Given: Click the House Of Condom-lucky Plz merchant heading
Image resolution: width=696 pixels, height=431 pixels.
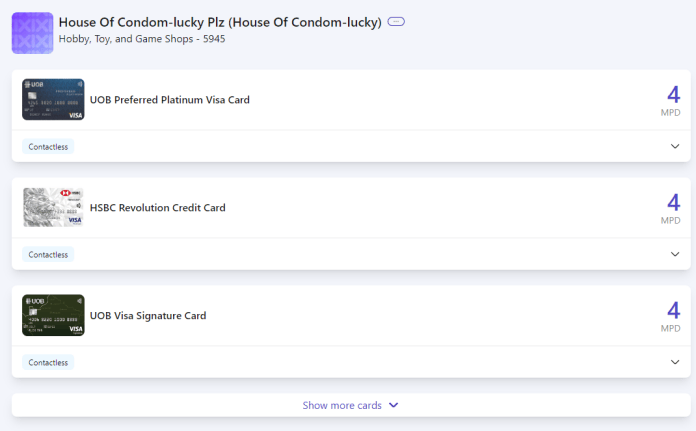Looking at the screenshot, I should click(220, 22).
